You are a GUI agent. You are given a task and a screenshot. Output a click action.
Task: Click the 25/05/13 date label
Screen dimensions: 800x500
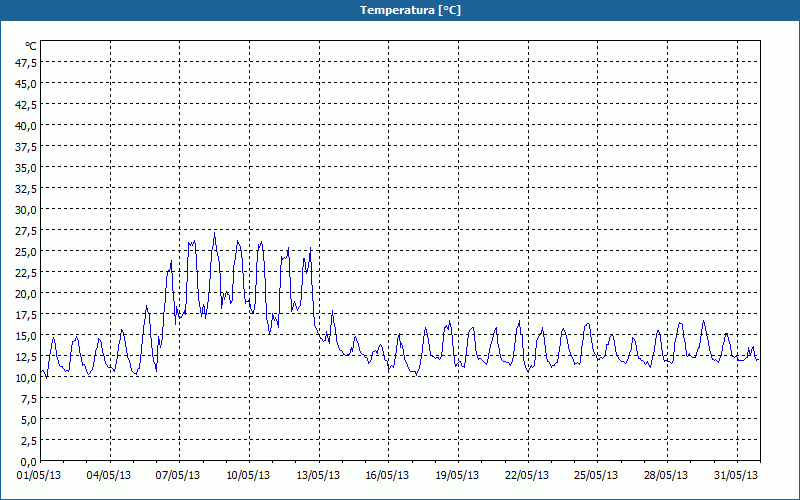[x=596, y=475]
